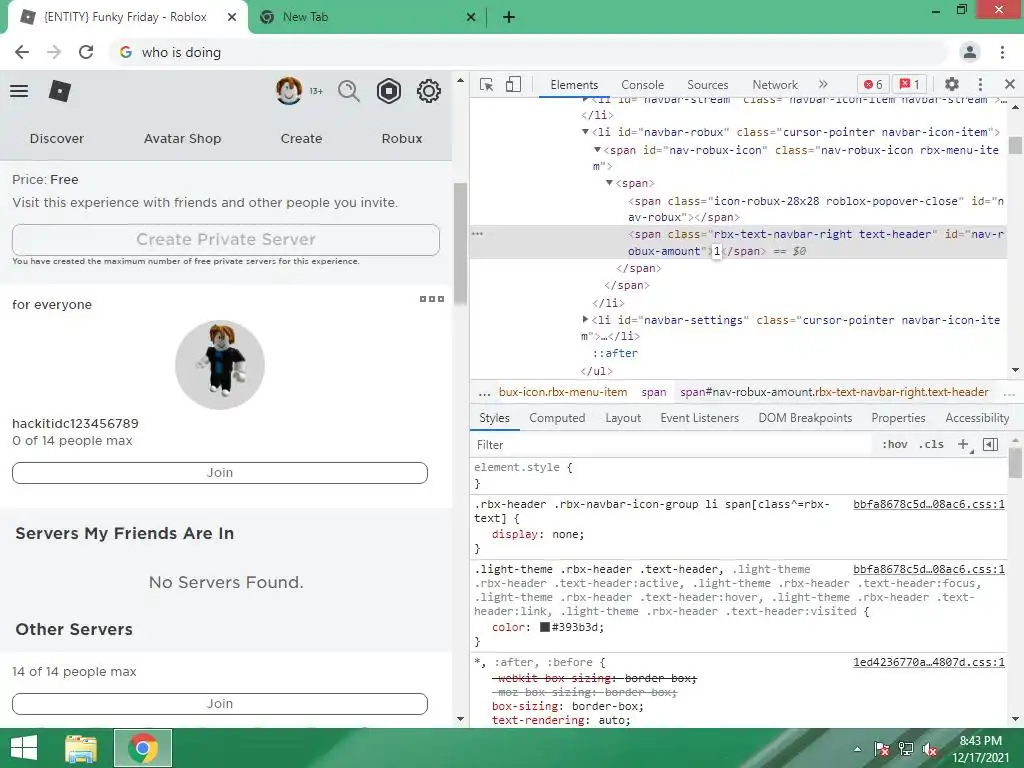Open the DOM Breakpoints pane tab

[805, 418]
